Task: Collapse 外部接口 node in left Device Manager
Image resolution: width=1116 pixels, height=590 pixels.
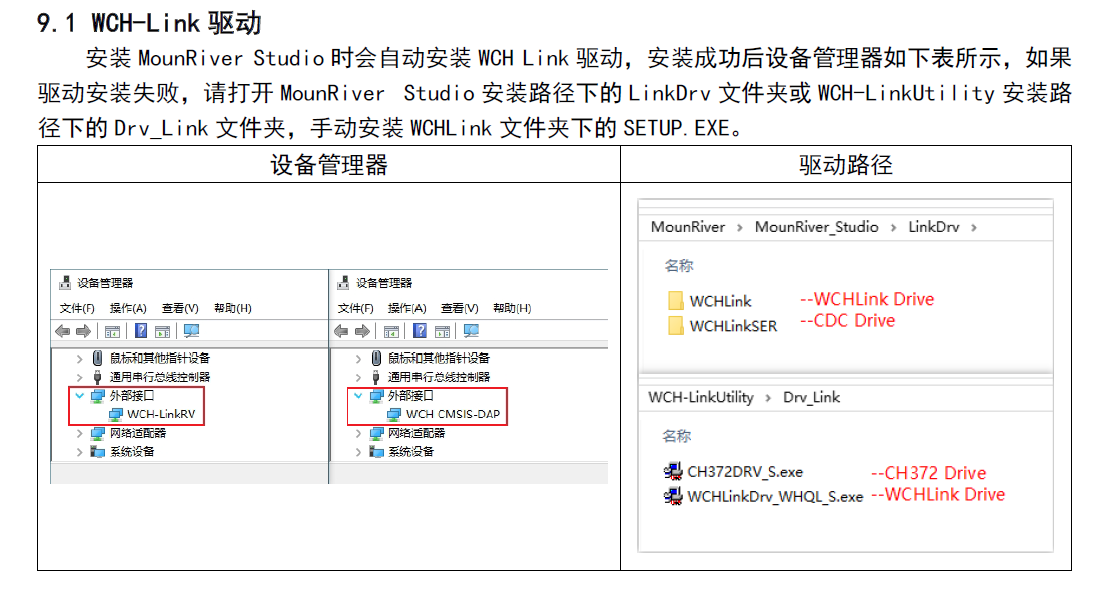Action: point(79,396)
